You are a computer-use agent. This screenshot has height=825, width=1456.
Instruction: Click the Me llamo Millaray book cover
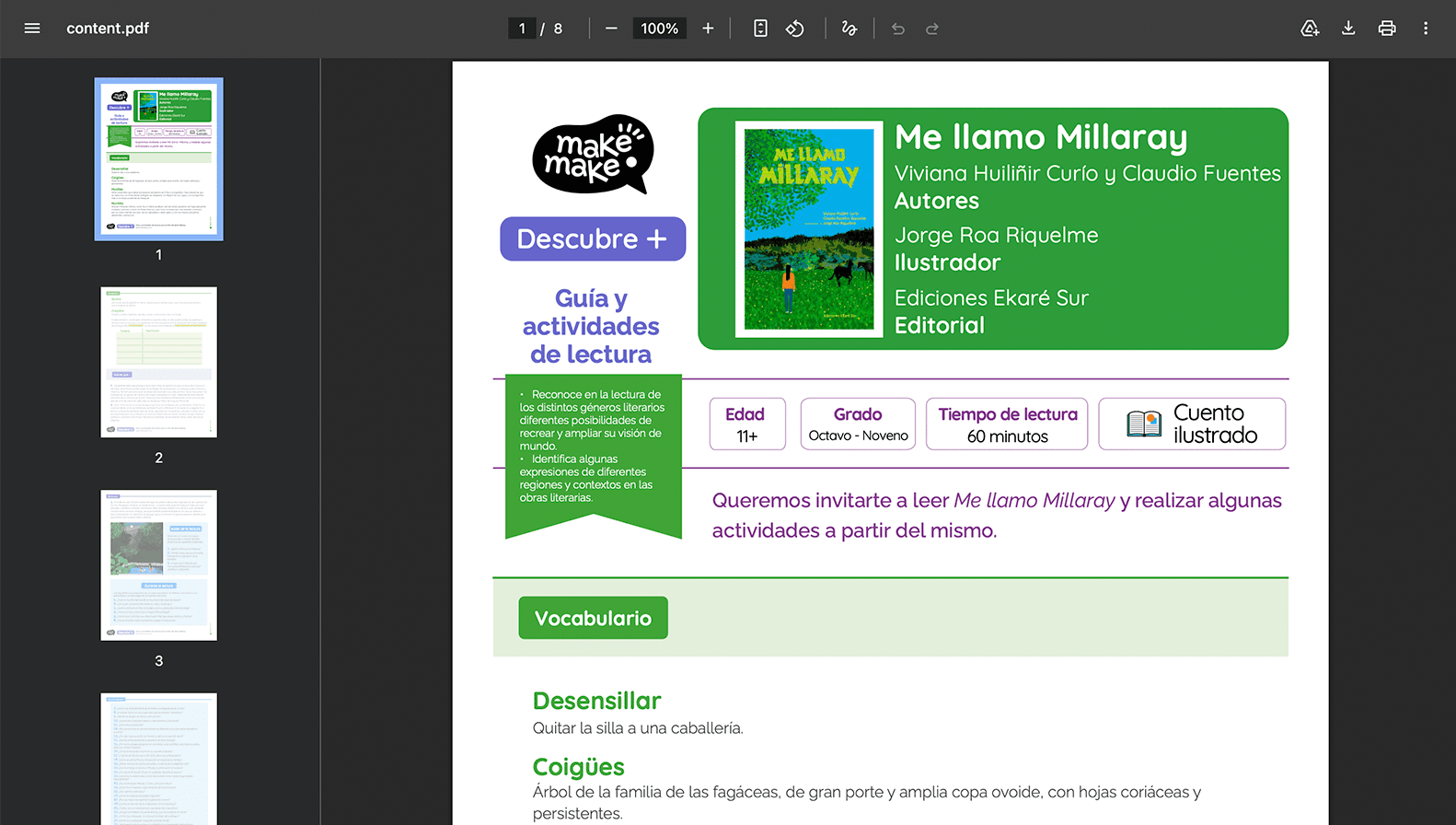(x=809, y=229)
